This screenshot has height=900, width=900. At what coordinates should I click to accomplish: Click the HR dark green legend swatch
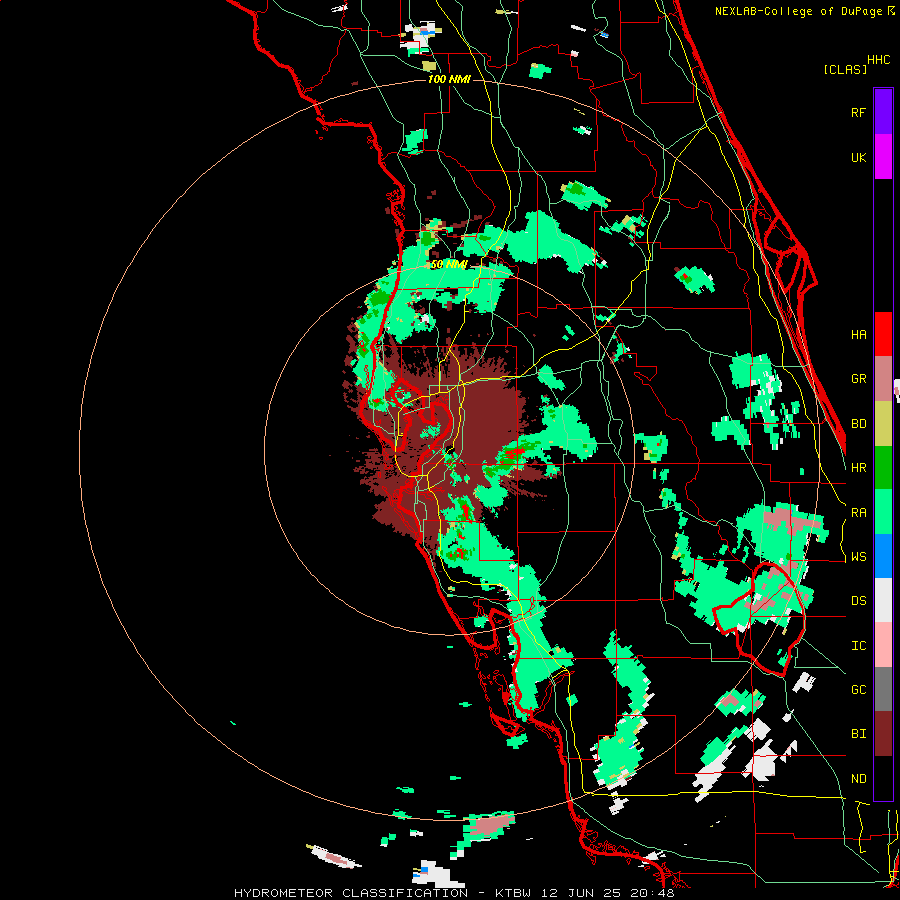[883, 467]
